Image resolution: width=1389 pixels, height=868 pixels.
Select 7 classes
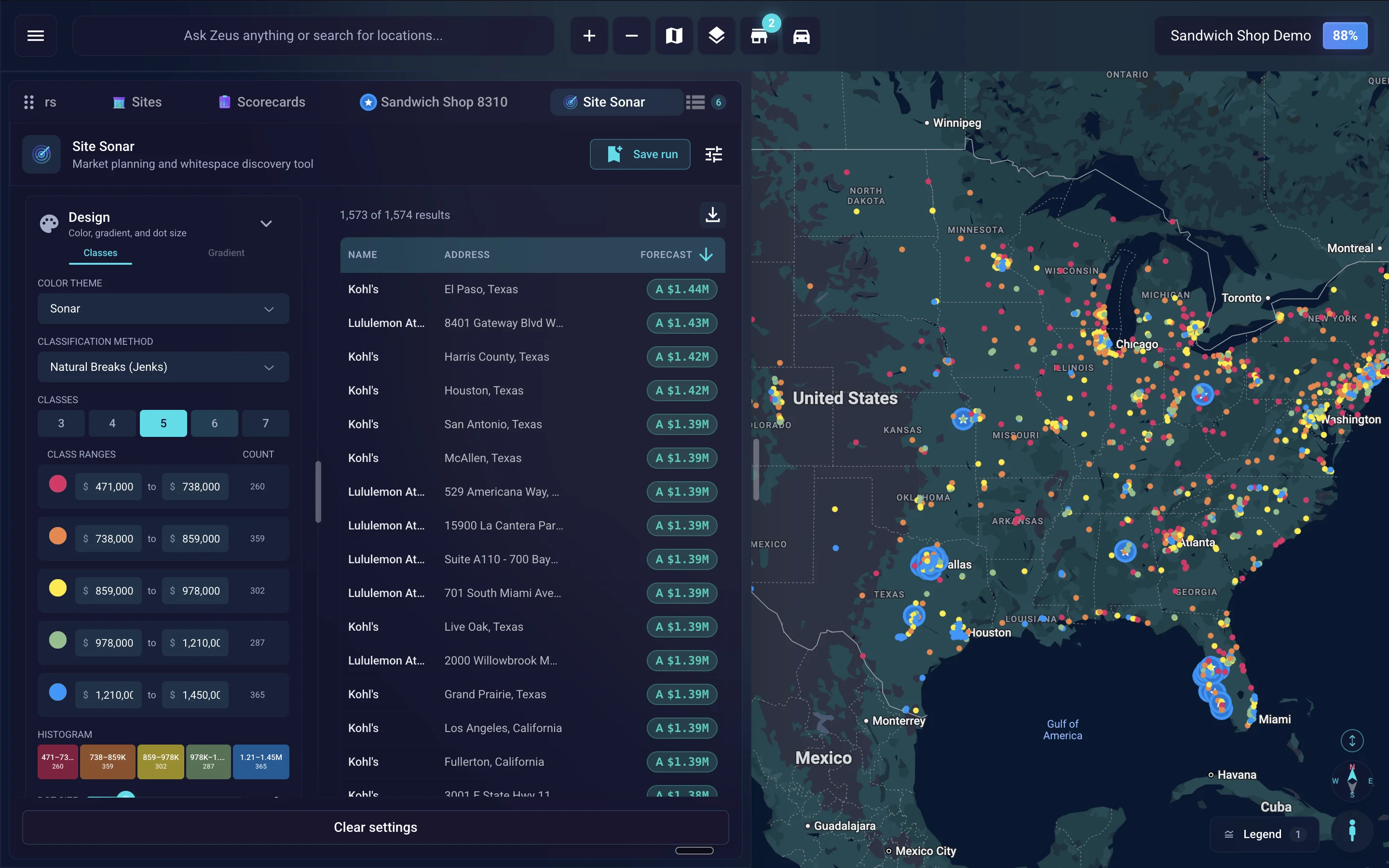point(265,423)
